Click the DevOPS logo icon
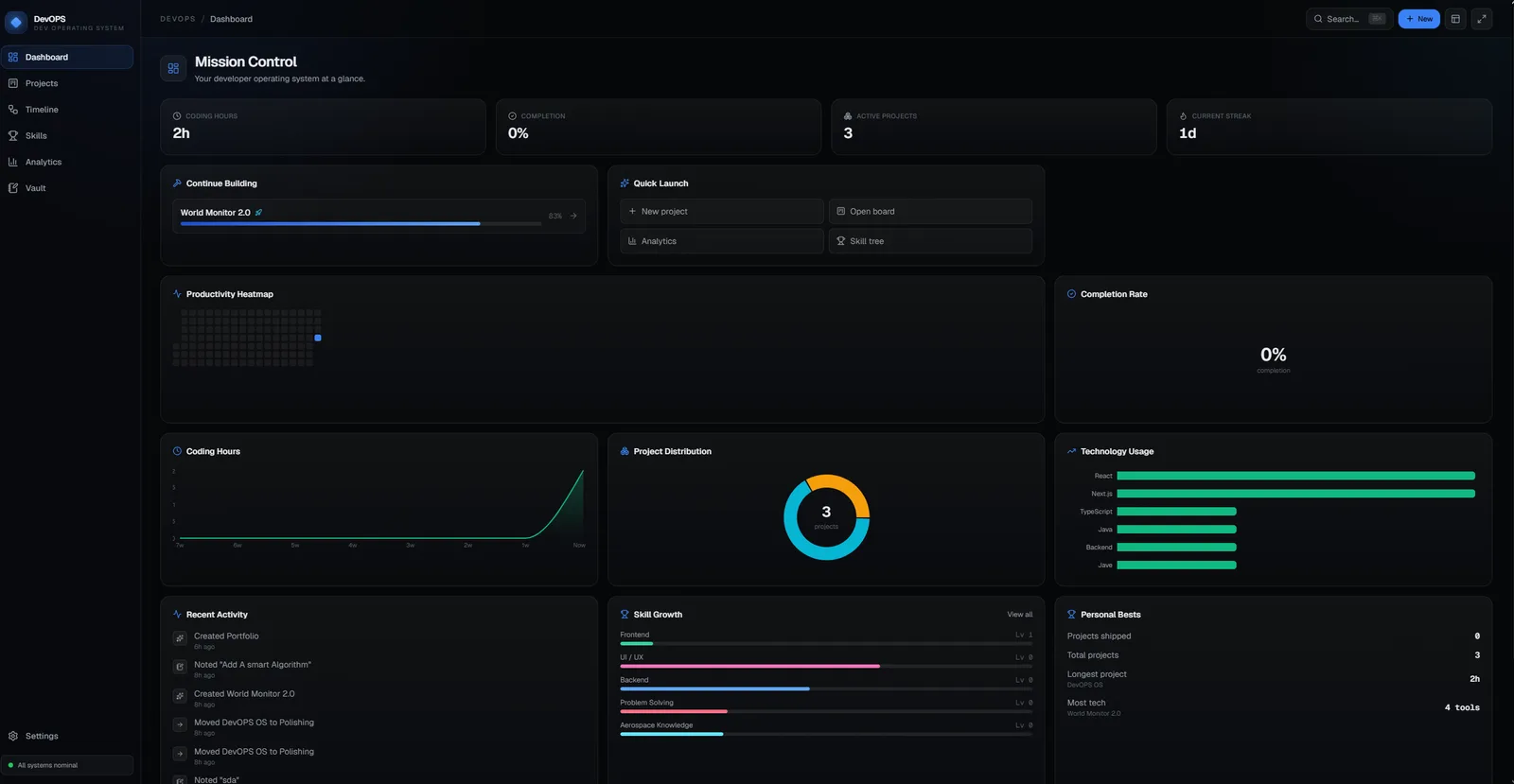This screenshot has width=1514, height=784. tap(16, 22)
